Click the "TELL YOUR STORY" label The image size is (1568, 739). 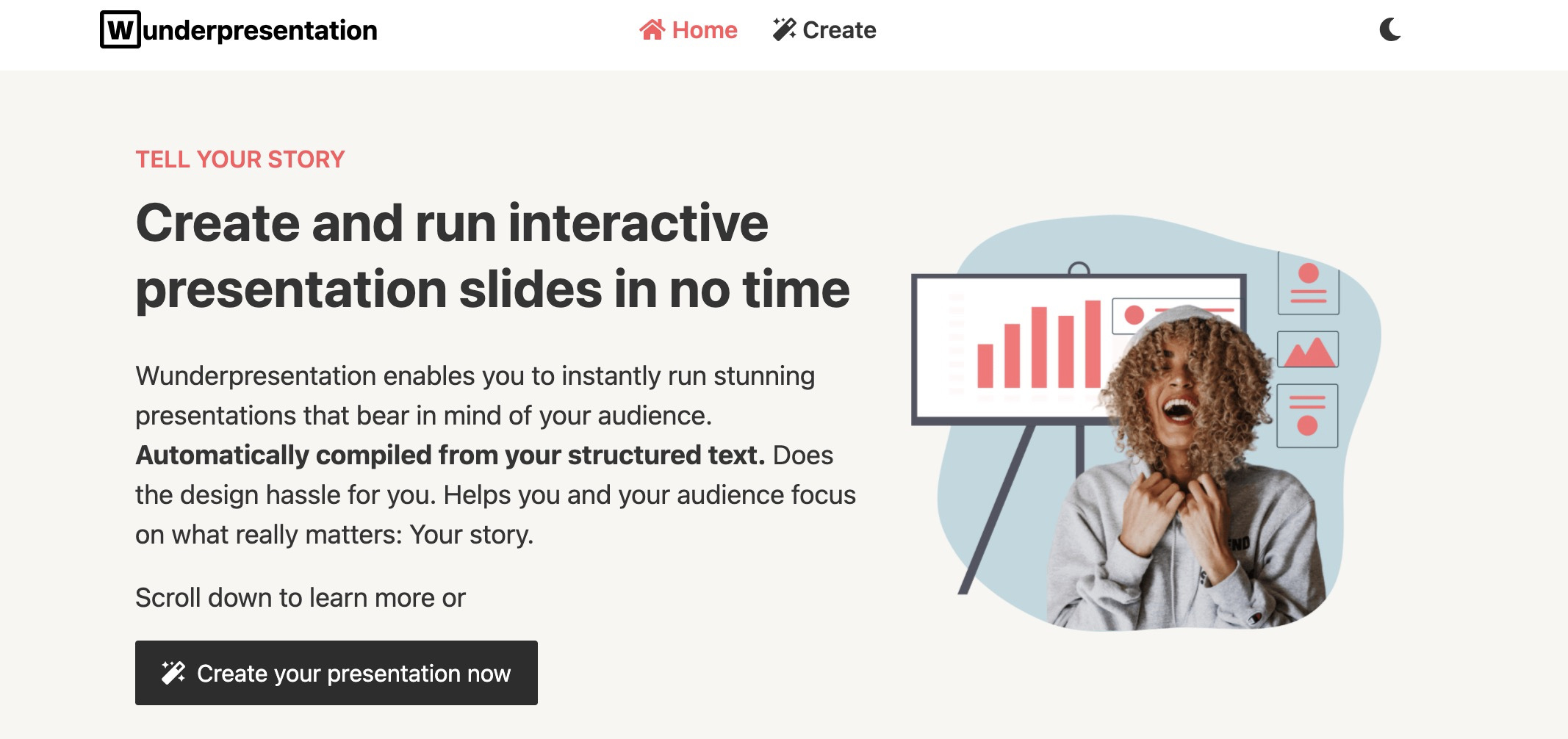click(239, 159)
